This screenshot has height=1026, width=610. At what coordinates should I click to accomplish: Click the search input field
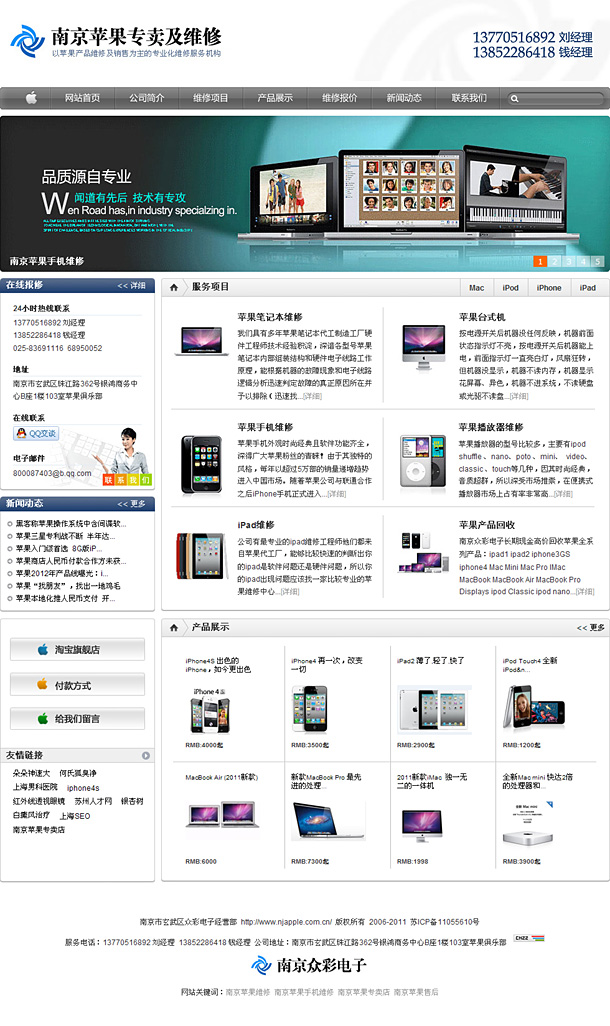point(555,99)
